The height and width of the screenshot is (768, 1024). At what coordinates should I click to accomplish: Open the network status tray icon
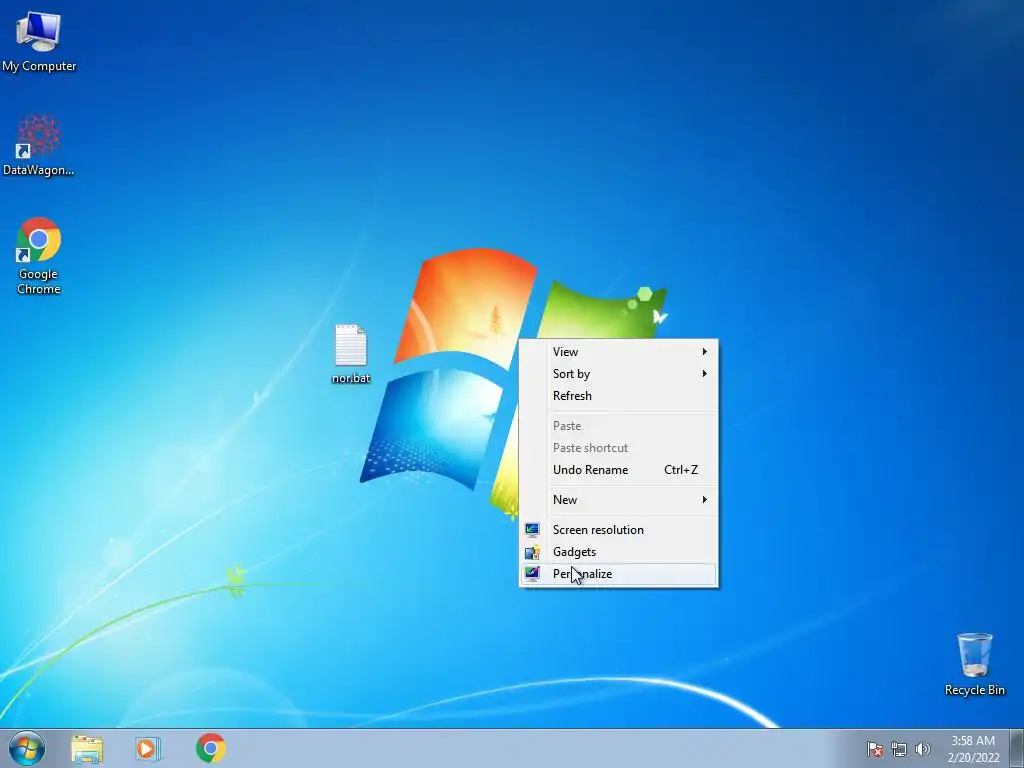click(x=899, y=749)
